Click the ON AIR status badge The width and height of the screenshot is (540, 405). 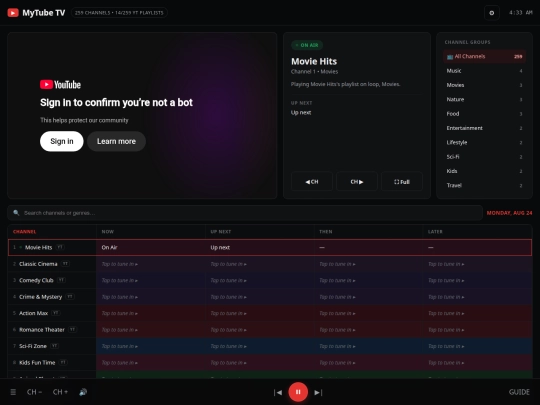pos(307,45)
